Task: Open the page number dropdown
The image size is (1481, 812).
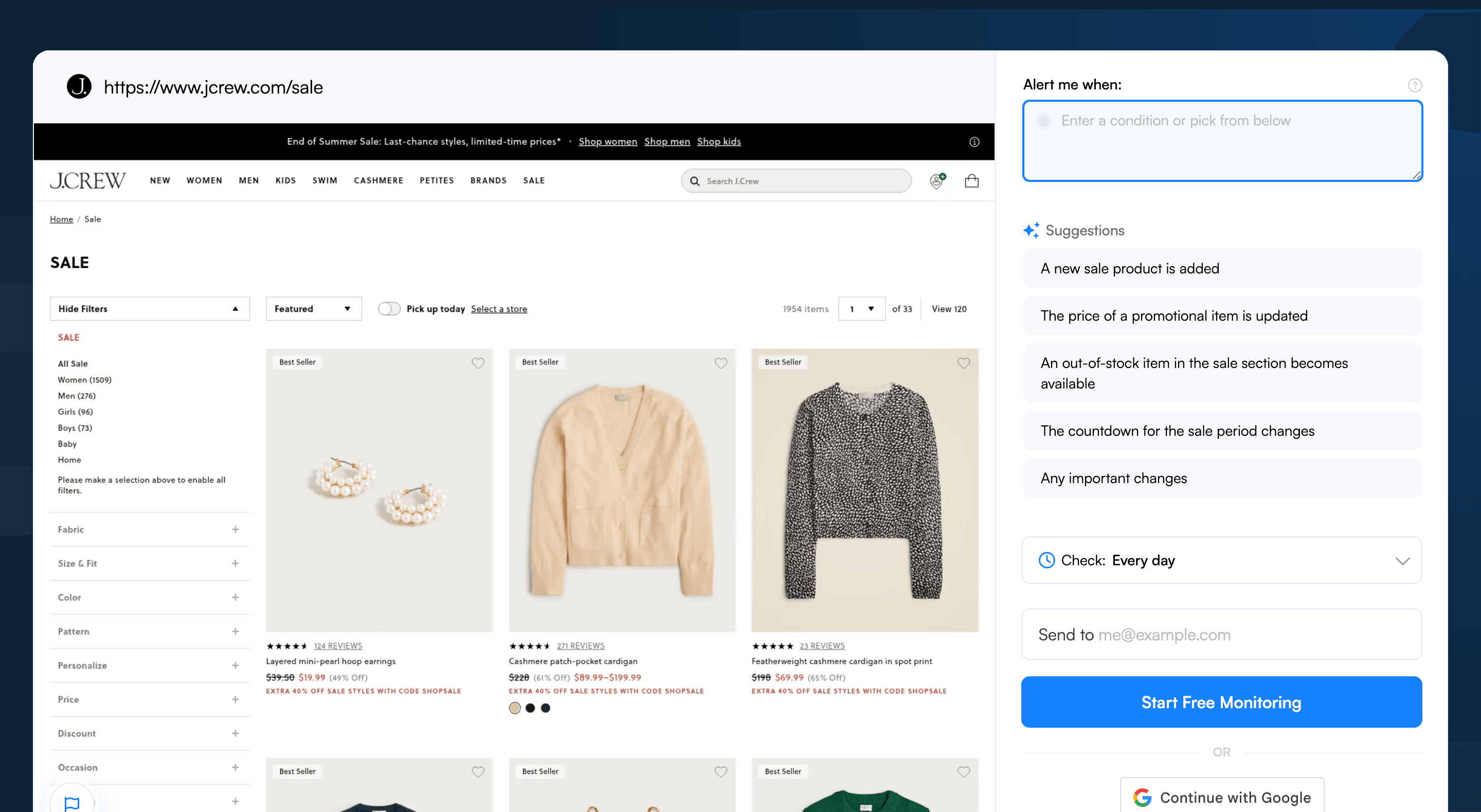Action: click(x=861, y=308)
